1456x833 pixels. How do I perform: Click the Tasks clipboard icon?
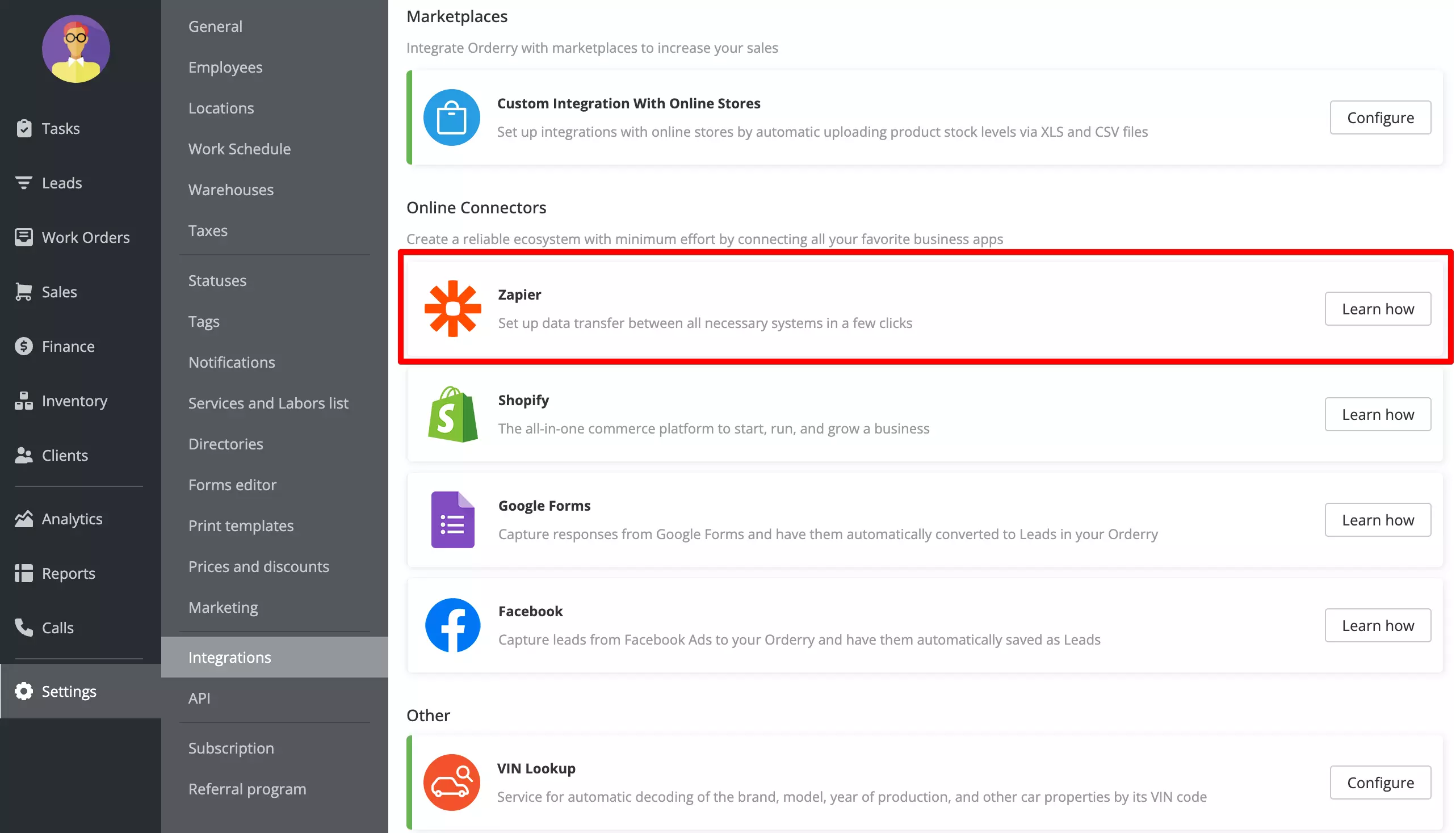click(23, 128)
